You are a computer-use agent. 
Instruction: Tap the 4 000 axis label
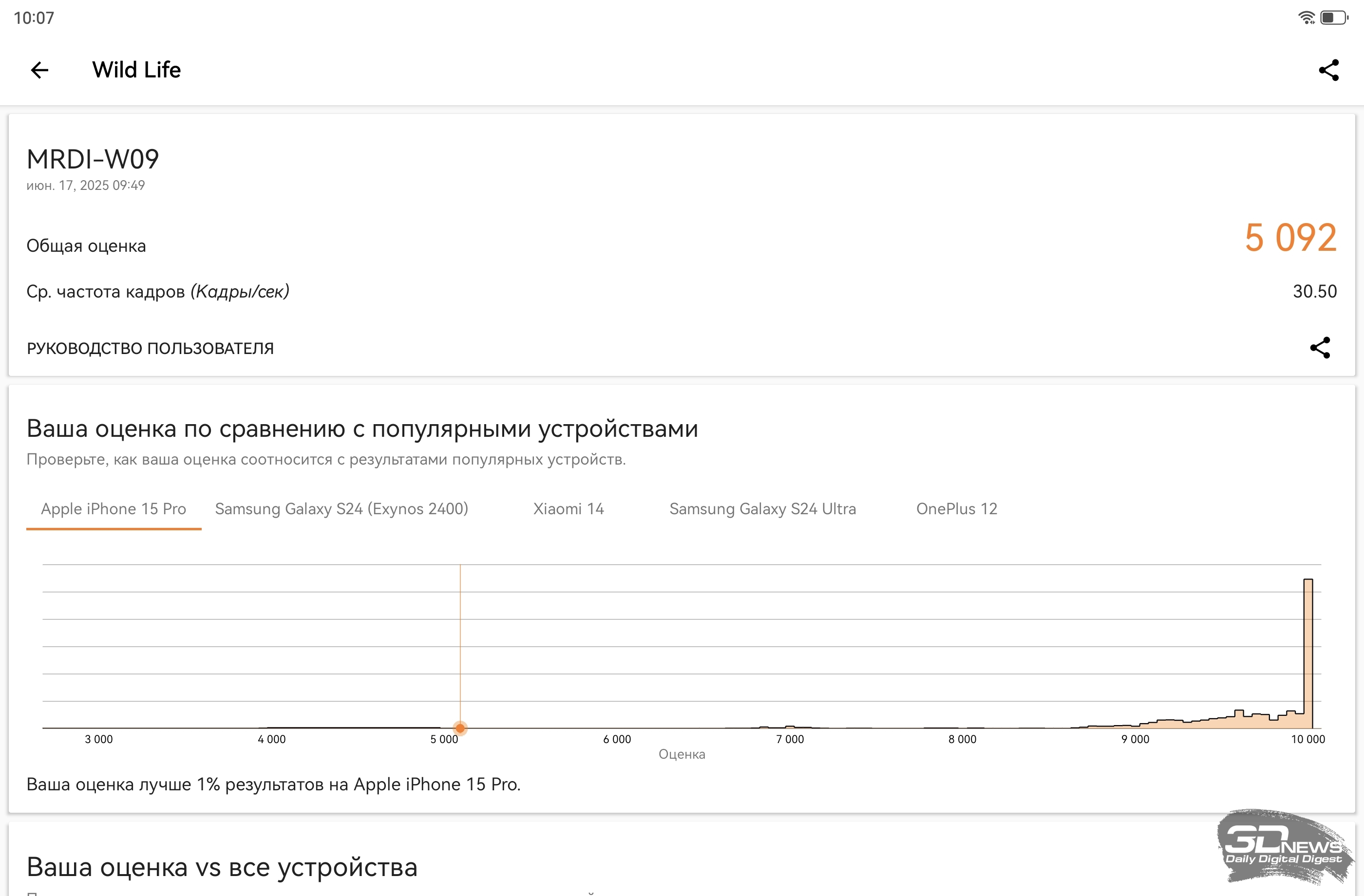coord(272,740)
